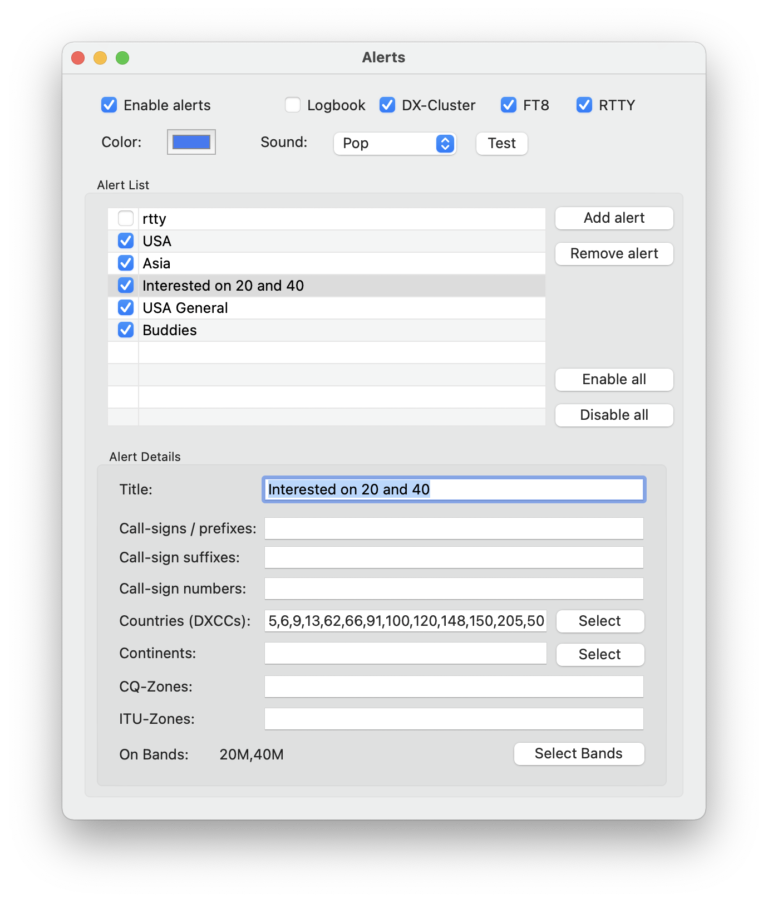Close the Alerts window
768x902 pixels.
[x=78, y=58]
